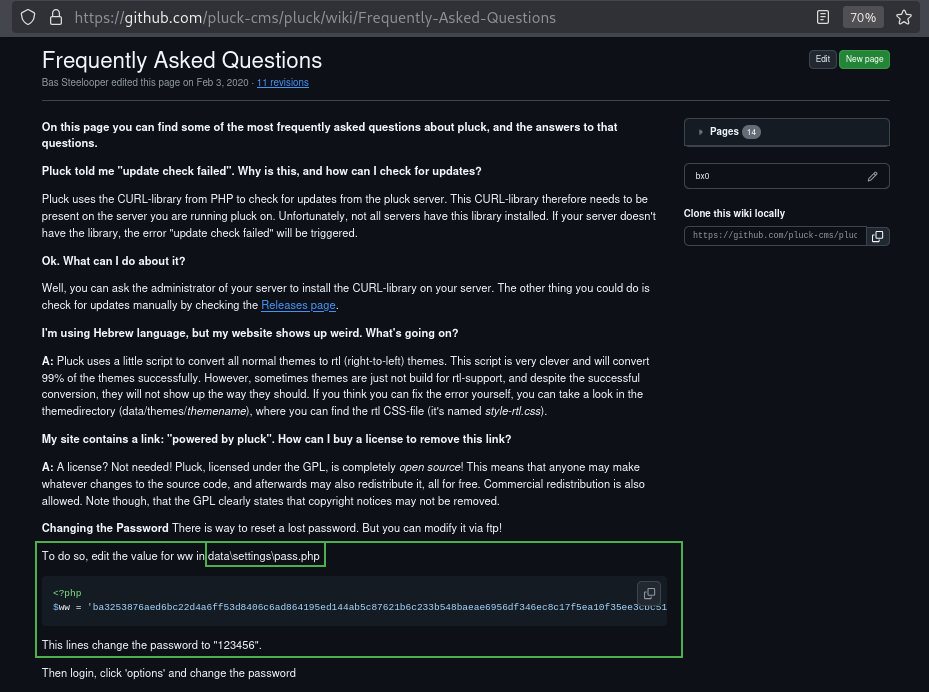Click the site security padlock icon
This screenshot has height=692, width=929.
[56, 17]
